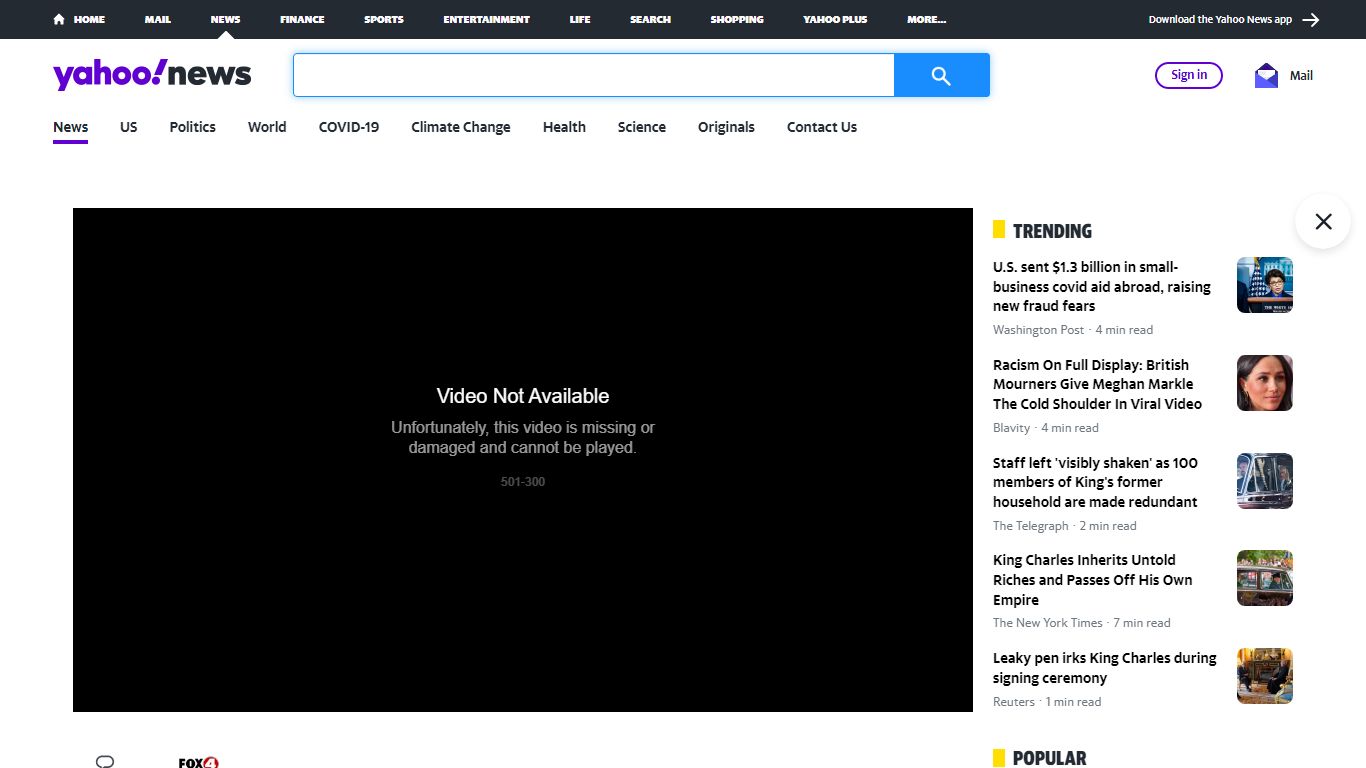Image resolution: width=1366 pixels, height=768 pixels.
Task: Click the Yahoo News logo
Action: 152,74
